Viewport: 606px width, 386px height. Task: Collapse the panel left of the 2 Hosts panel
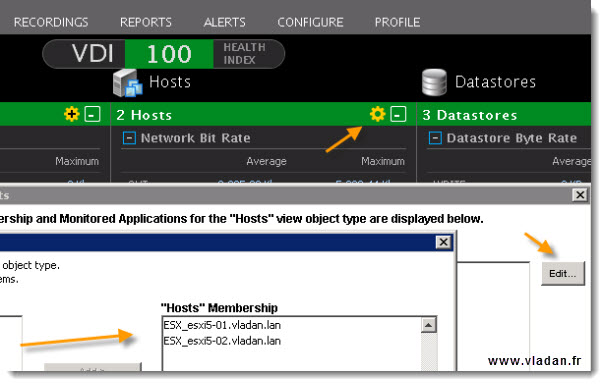(92, 114)
